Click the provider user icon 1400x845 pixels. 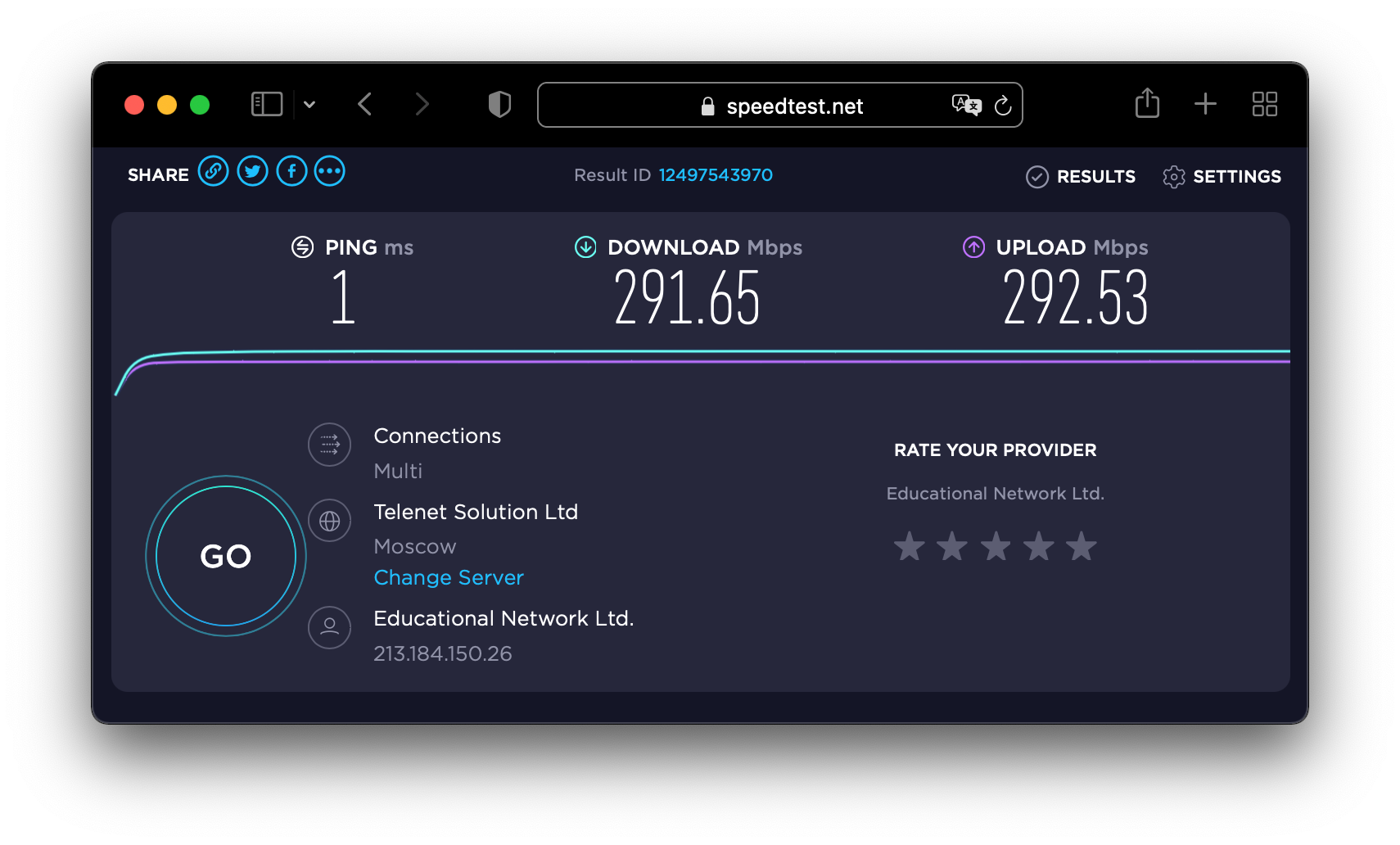[x=329, y=627]
